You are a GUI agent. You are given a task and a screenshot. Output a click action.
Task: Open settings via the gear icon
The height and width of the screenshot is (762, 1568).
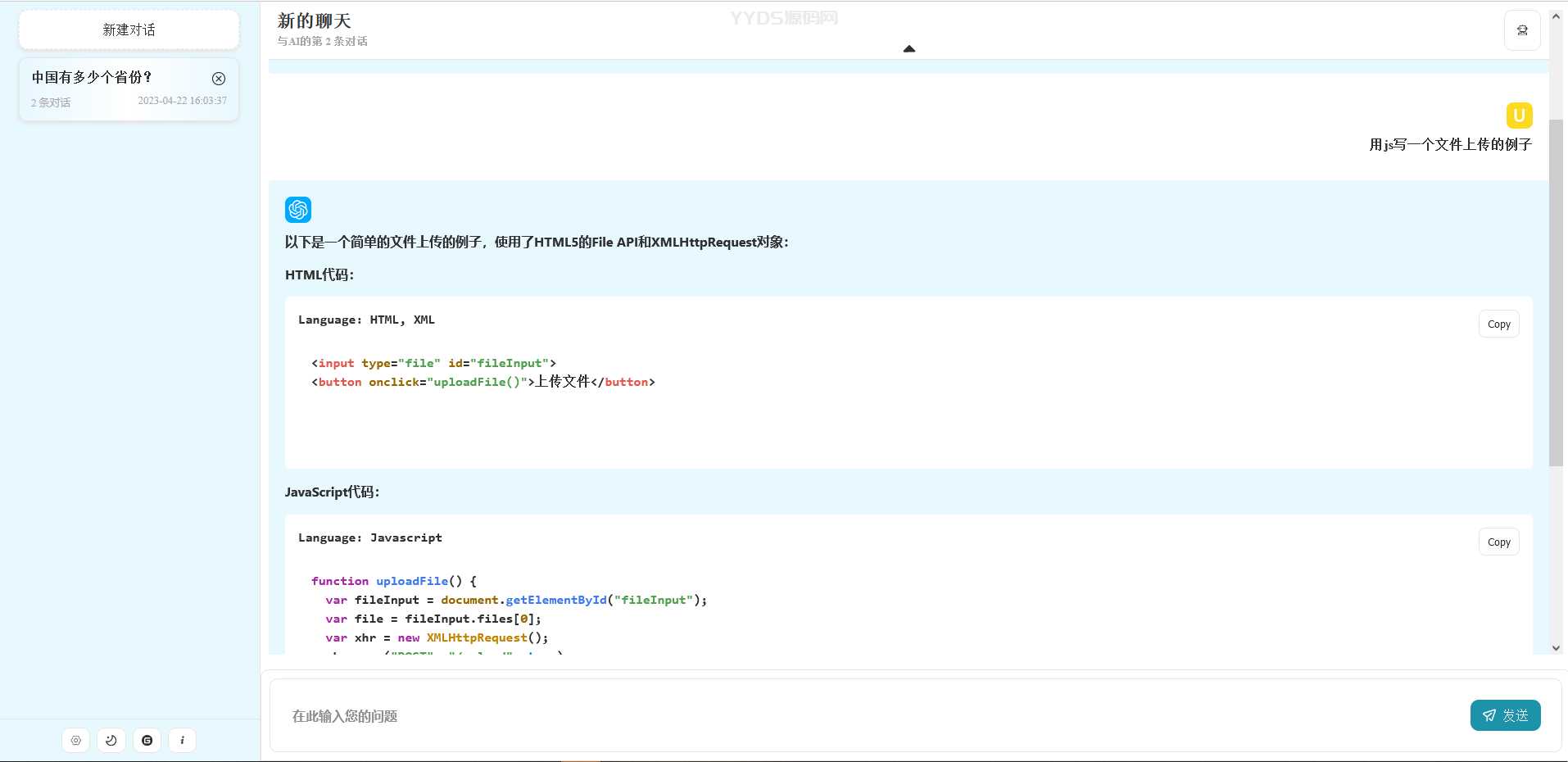(x=76, y=740)
